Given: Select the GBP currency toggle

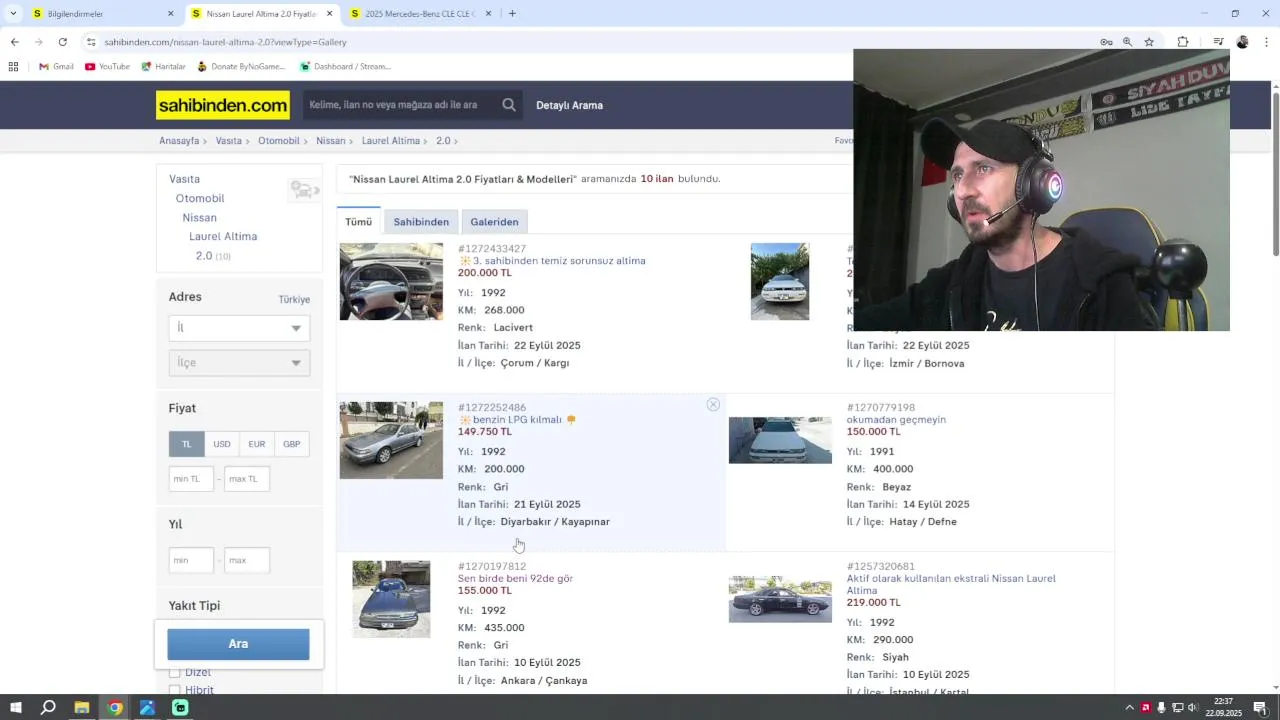Looking at the screenshot, I should tap(292, 444).
